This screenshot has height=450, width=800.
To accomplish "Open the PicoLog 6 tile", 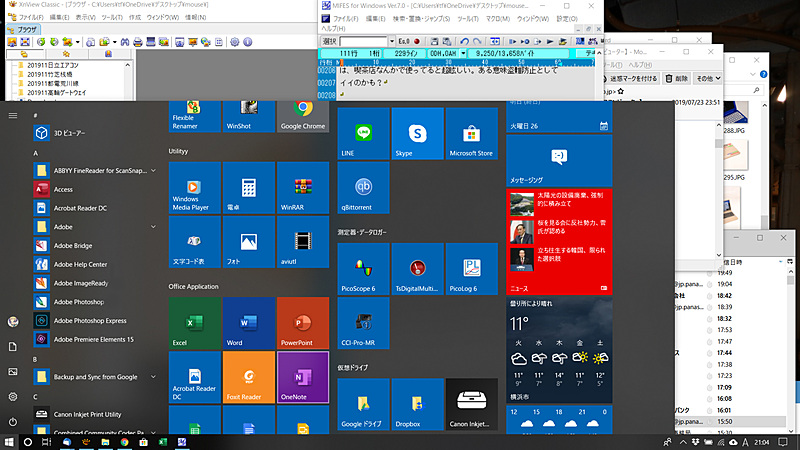I will tap(471, 269).
